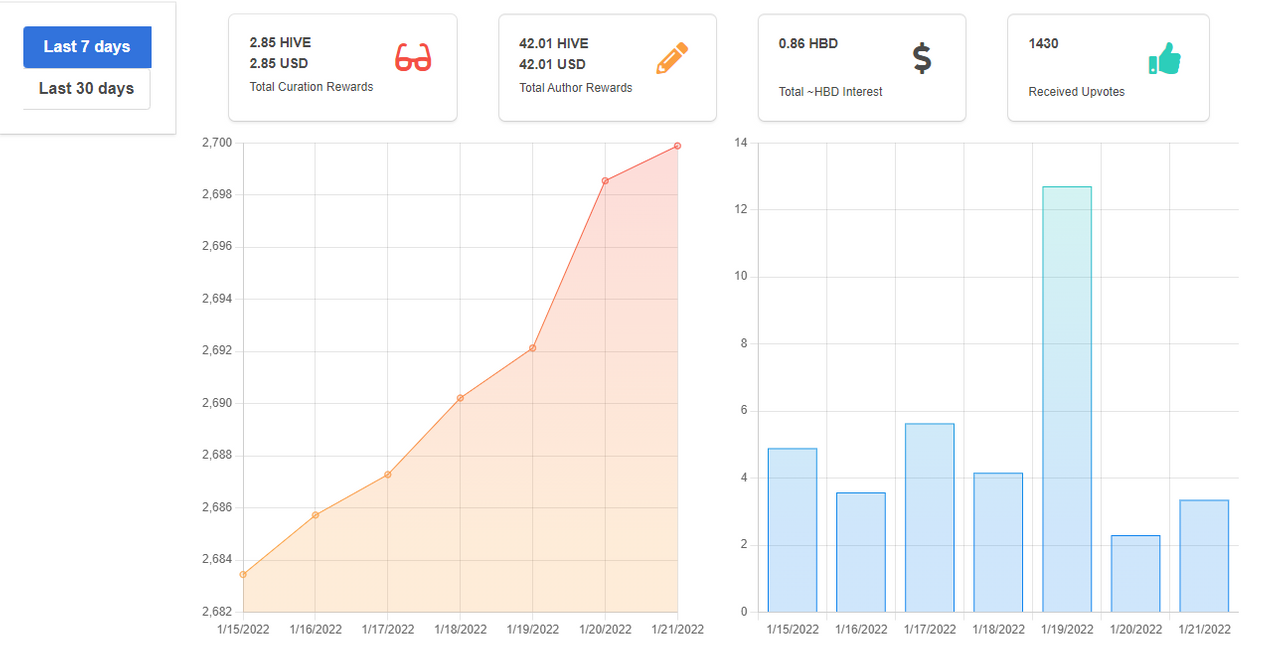Click the 1/18/2022 x-axis label under line chart
This screenshot has width=1280, height=672.
(460, 630)
